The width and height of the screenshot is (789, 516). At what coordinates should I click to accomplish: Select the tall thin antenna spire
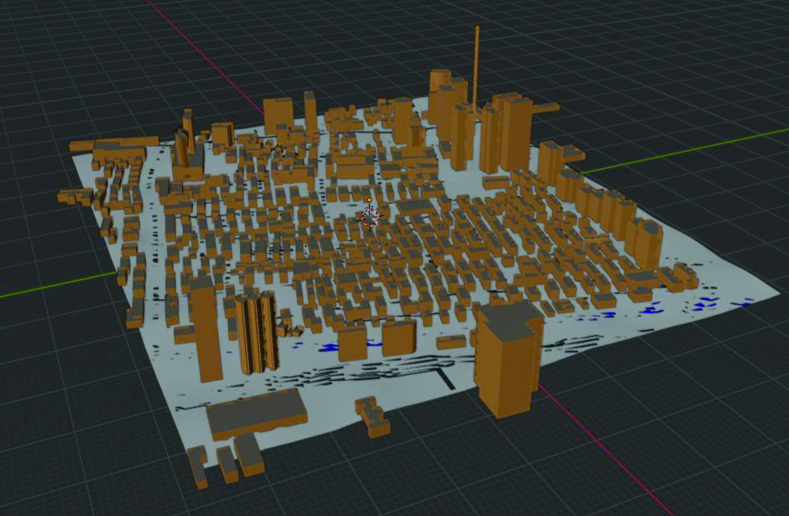(x=476, y=69)
